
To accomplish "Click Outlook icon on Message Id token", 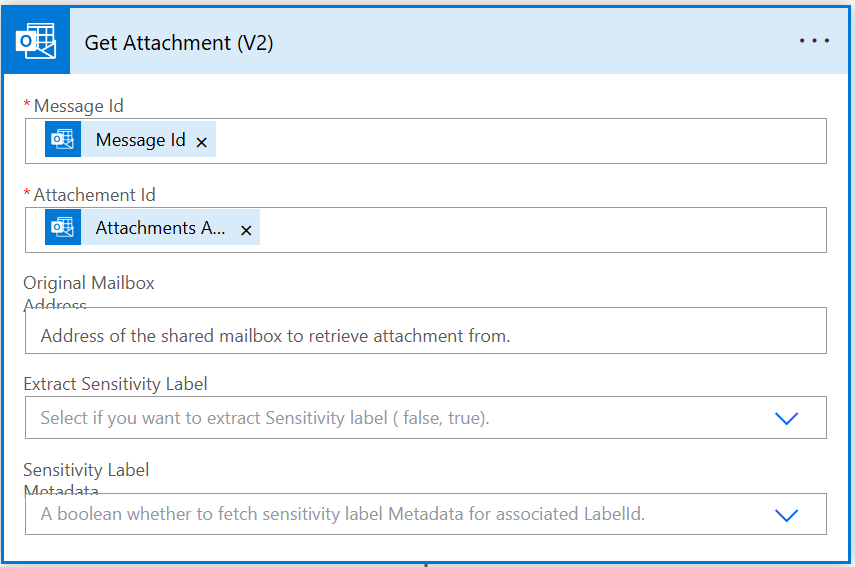I will pyautogui.click(x=63, y=140).
